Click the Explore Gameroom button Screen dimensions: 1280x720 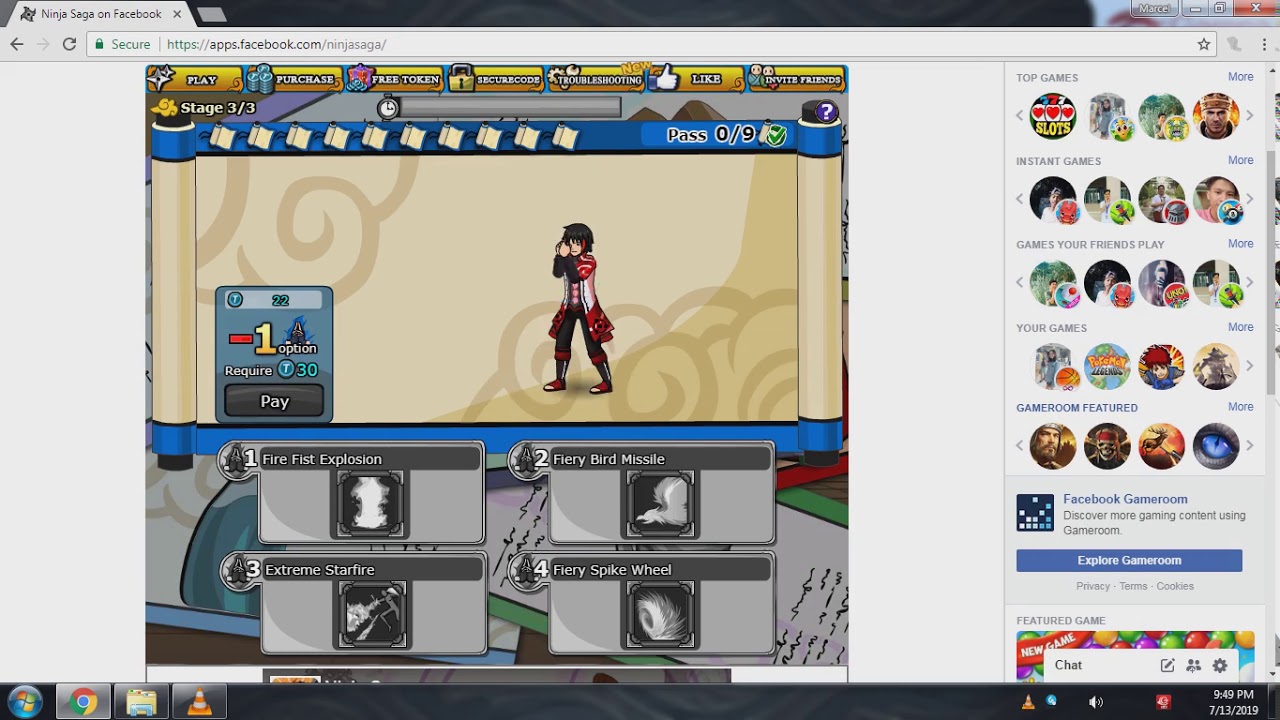[1129, 560]
